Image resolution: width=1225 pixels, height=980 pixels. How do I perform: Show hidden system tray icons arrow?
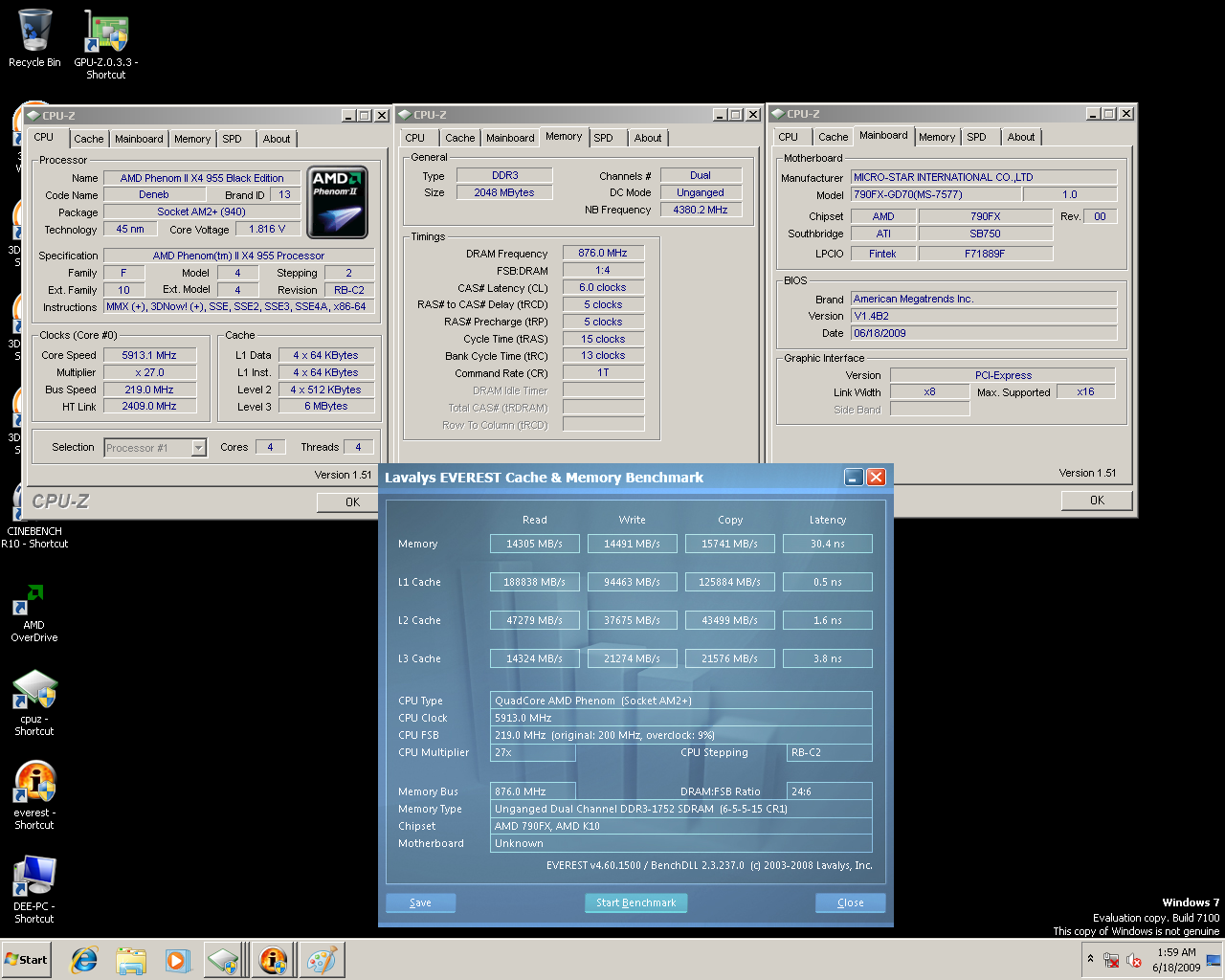(x=1090, y=959)
